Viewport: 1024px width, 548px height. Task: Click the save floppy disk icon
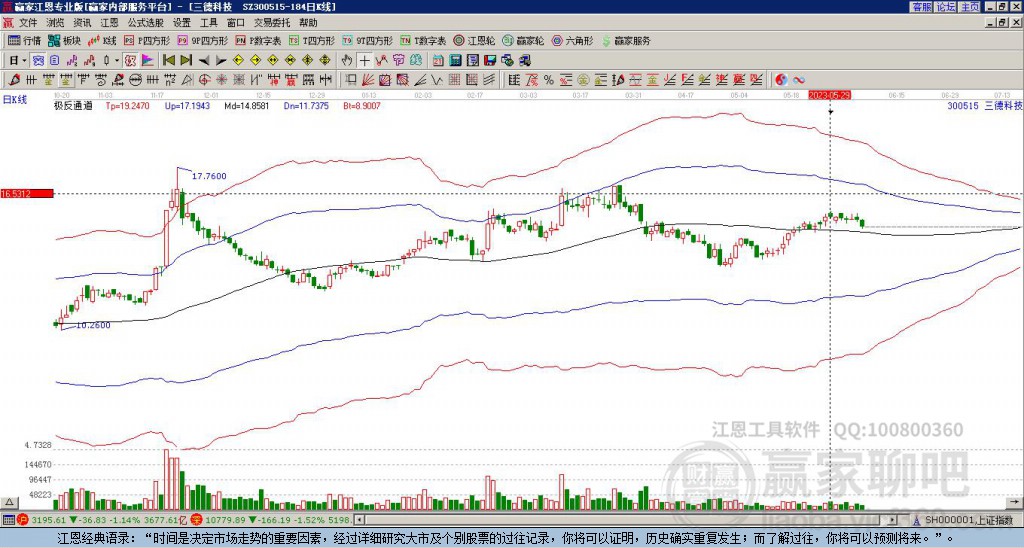[490, 61]
